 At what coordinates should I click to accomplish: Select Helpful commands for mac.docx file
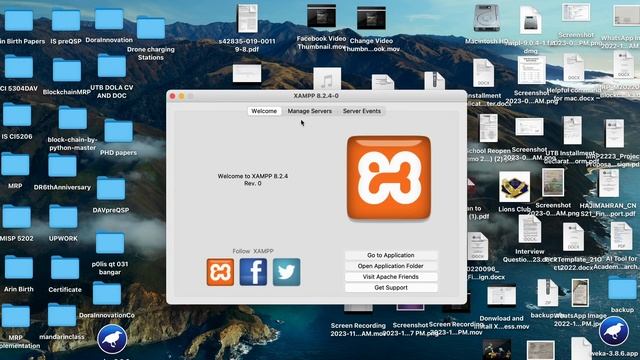(574, 68)
